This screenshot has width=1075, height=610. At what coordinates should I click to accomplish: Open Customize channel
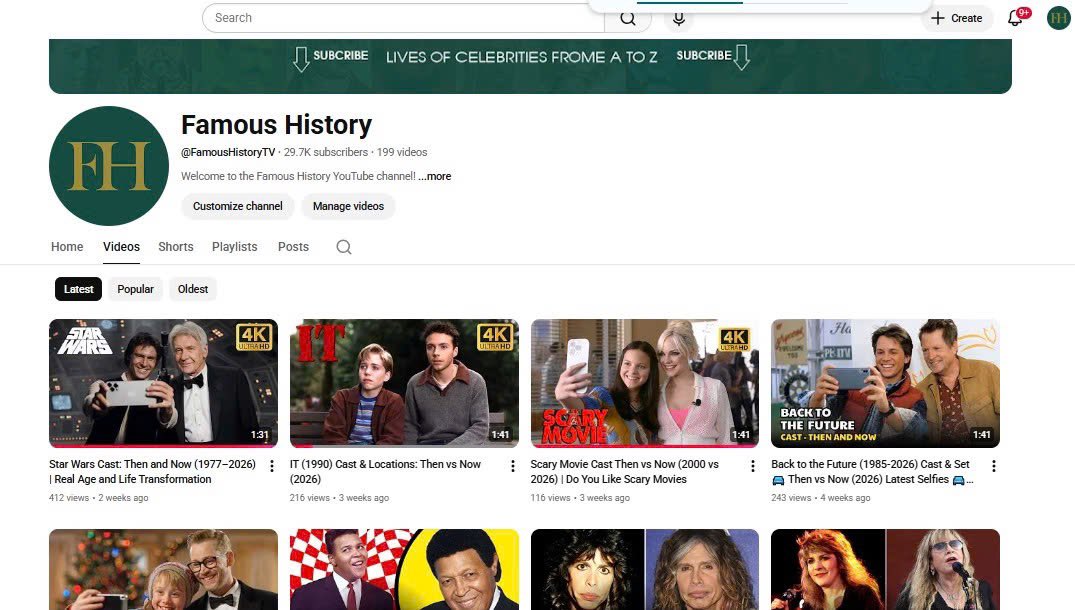tap(238, 206)
